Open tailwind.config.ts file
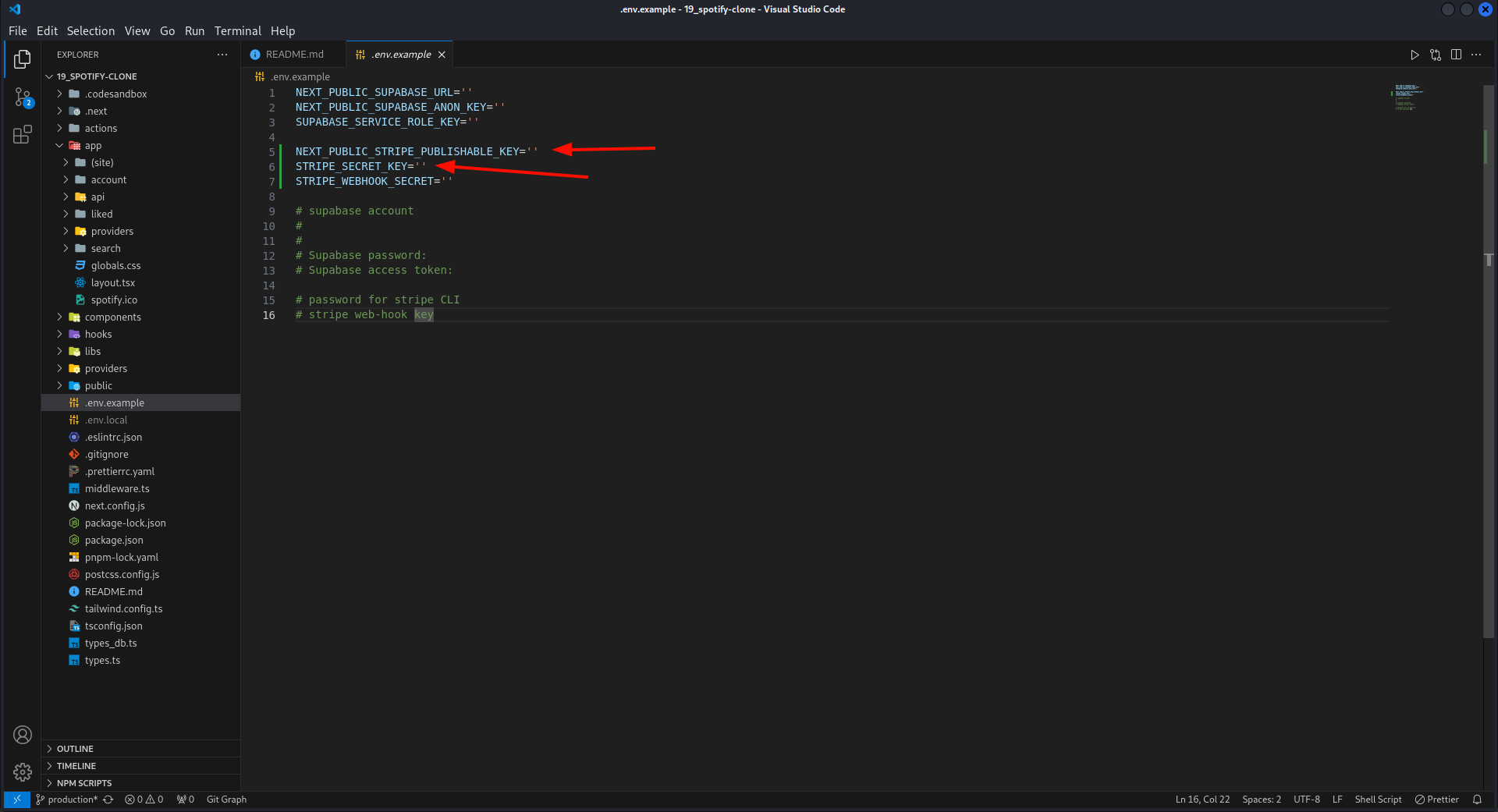This screenshot has width=1498, height=812. 140,608
